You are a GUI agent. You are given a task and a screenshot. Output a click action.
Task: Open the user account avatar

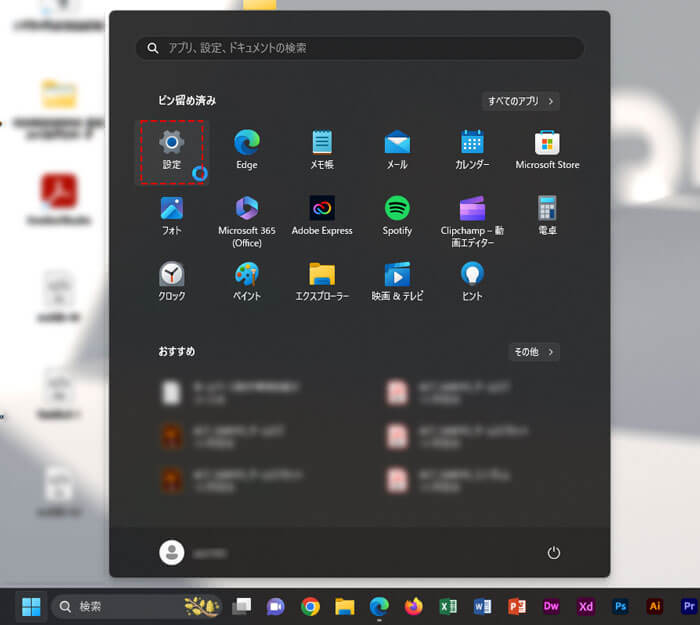point(172,553)
